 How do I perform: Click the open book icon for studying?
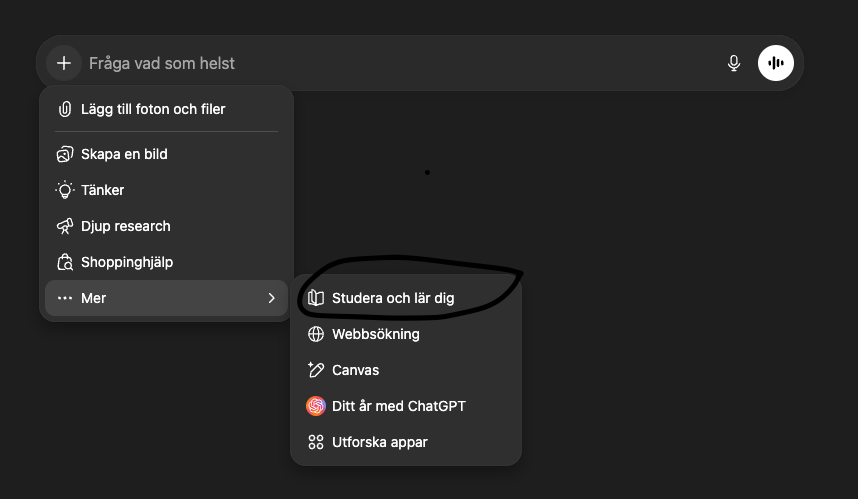[316, 298]
